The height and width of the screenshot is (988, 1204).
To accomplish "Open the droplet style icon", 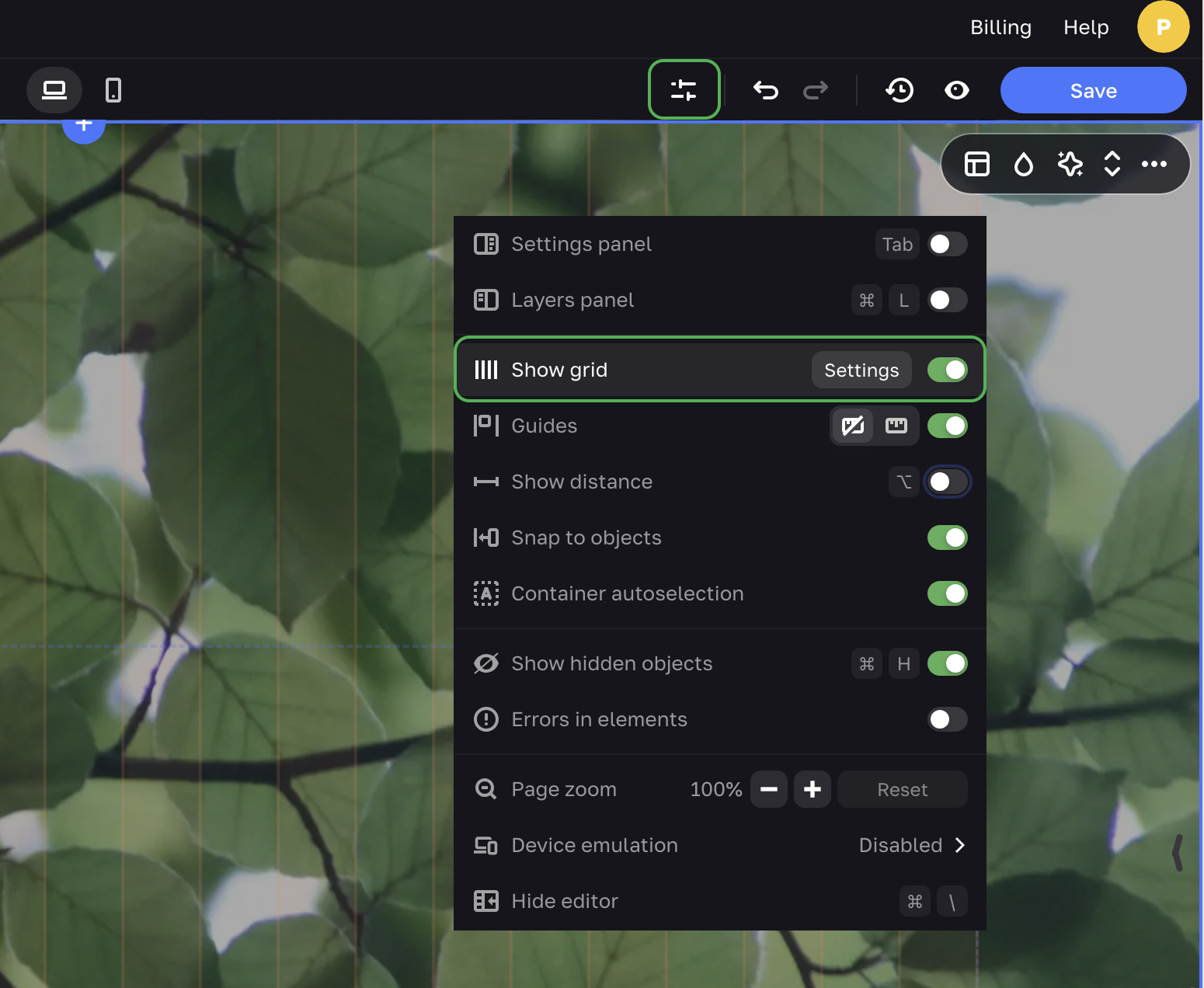I will [1024, 164].
